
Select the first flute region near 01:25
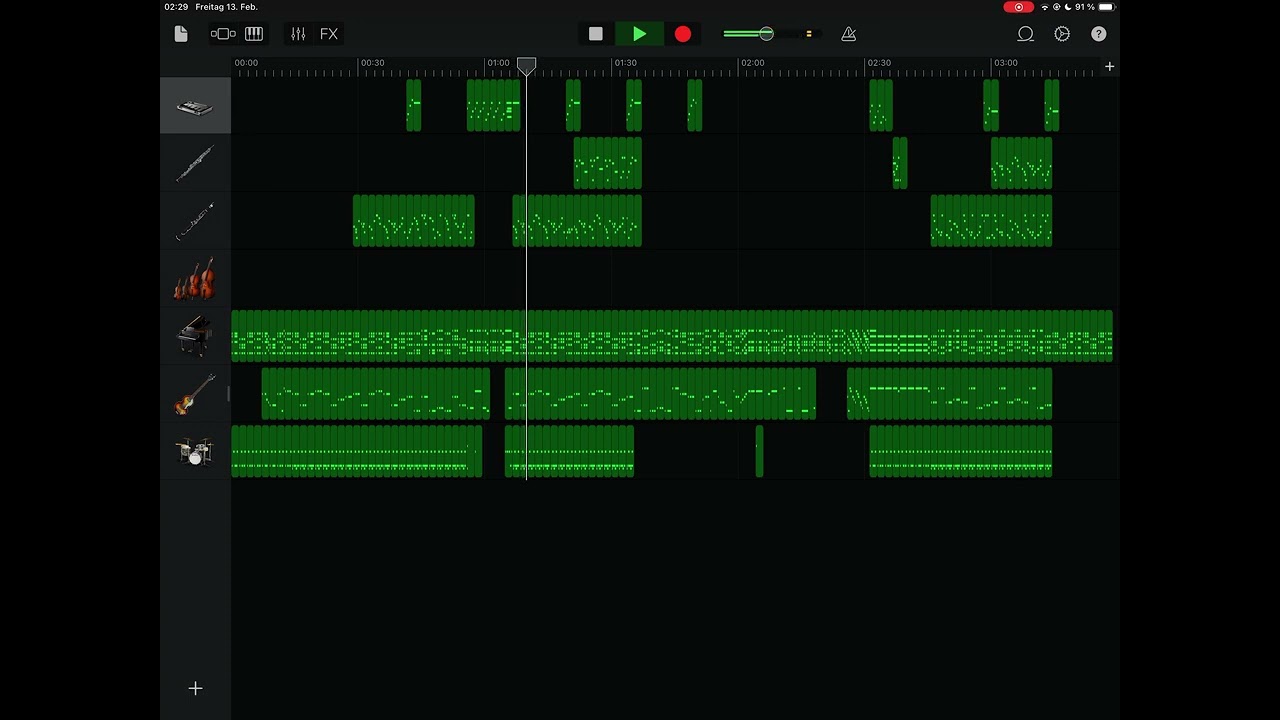608,163
